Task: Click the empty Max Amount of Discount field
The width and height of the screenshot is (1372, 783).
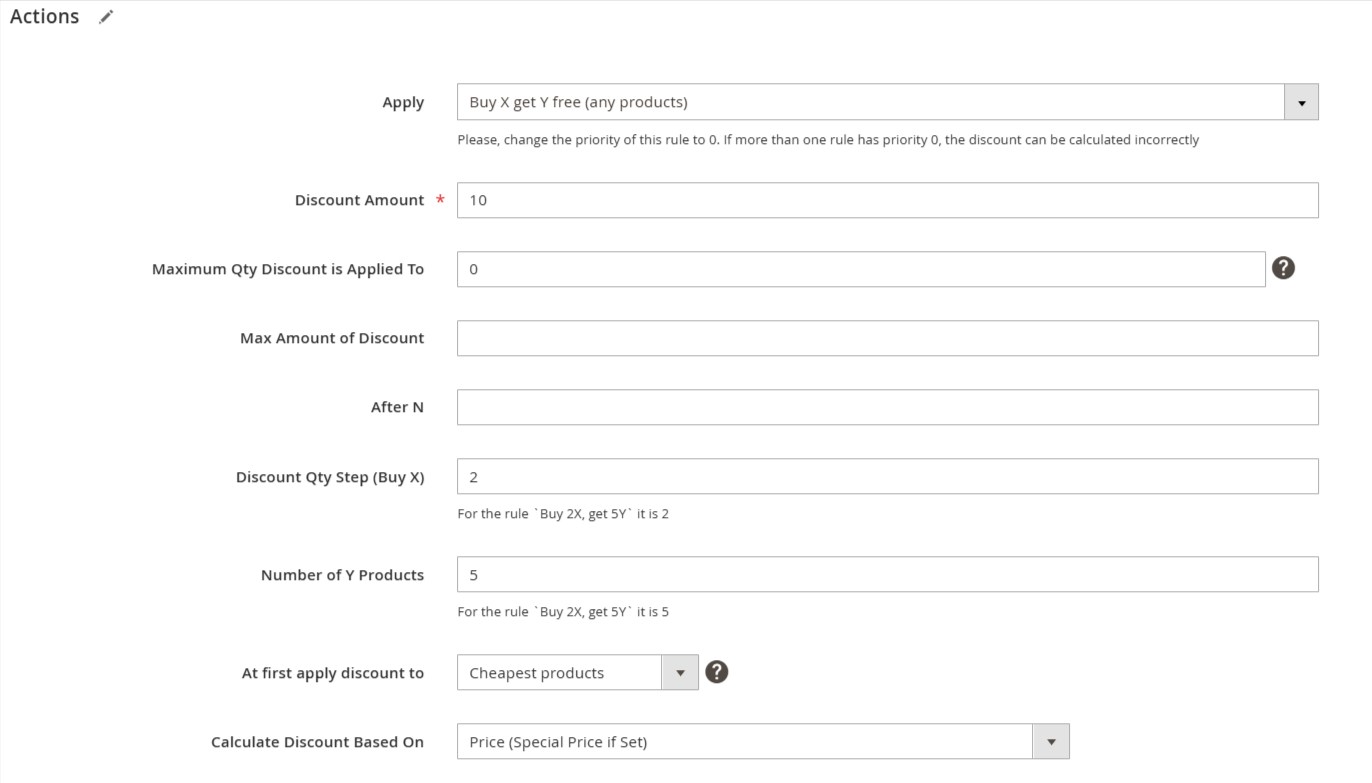Action: [888, 338]
